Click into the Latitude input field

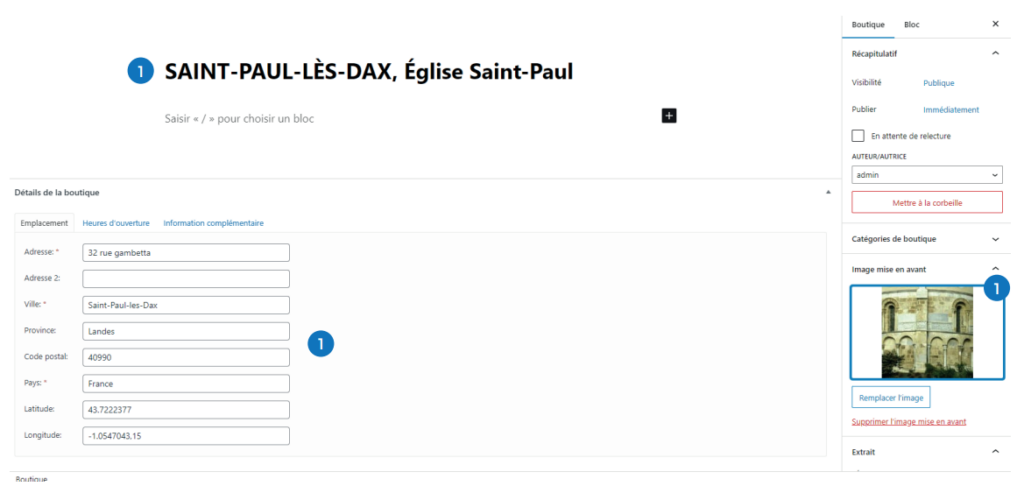185,409
